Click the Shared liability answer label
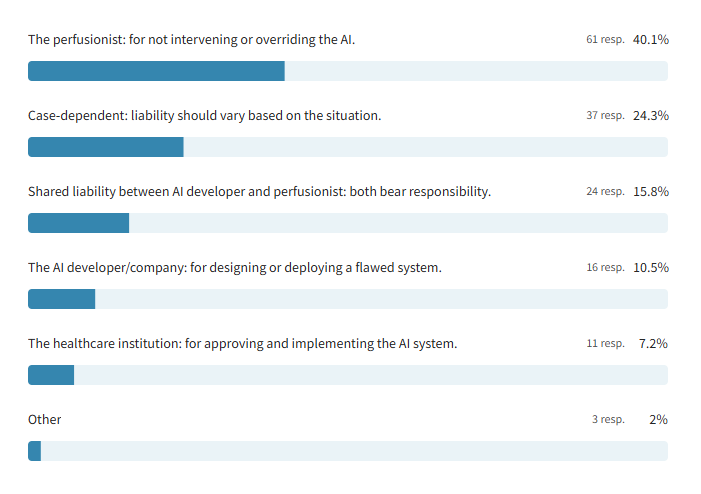The image size is (701, 494). [259, 192]
